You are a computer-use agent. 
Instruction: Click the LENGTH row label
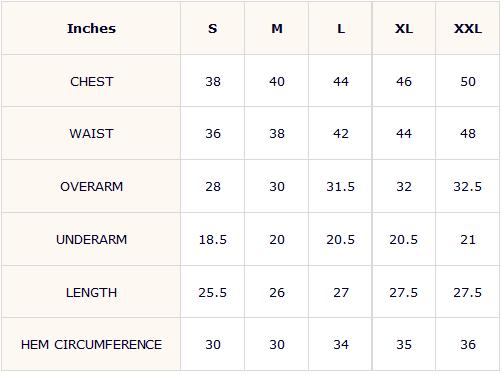click(x=92, y=292)
